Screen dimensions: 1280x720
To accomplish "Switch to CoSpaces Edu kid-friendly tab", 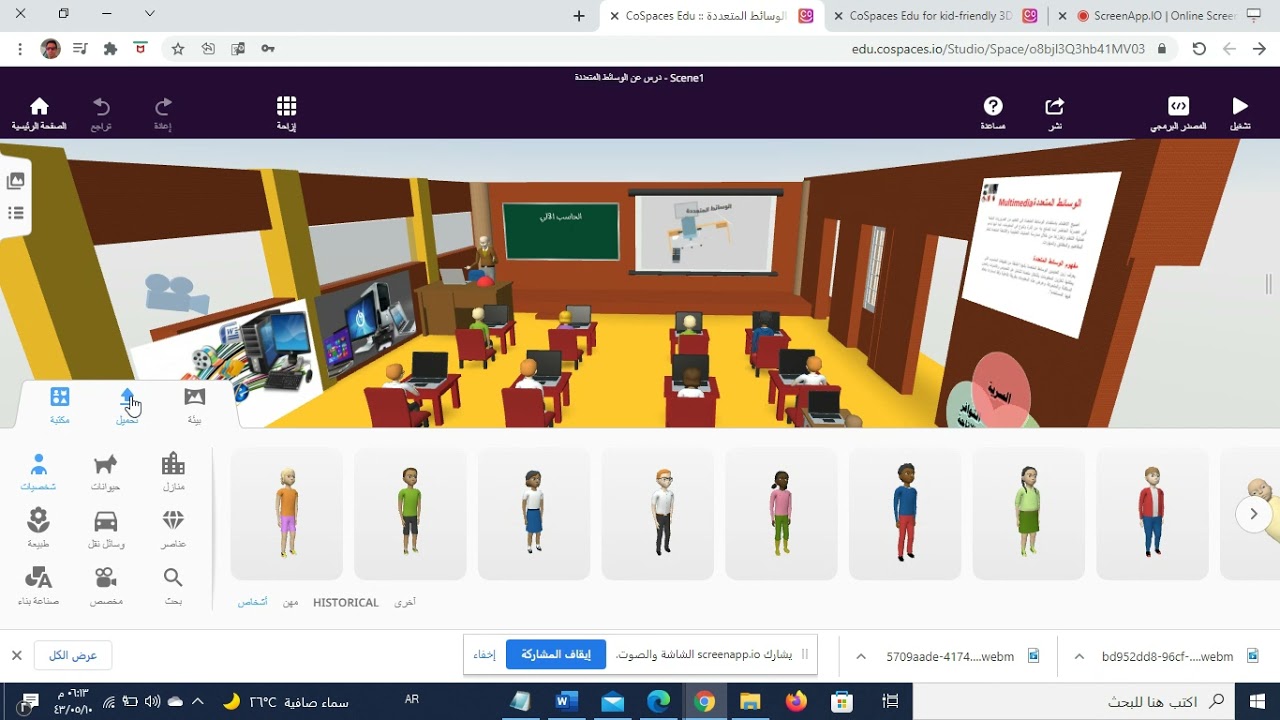I will click(x=931, y=15).
